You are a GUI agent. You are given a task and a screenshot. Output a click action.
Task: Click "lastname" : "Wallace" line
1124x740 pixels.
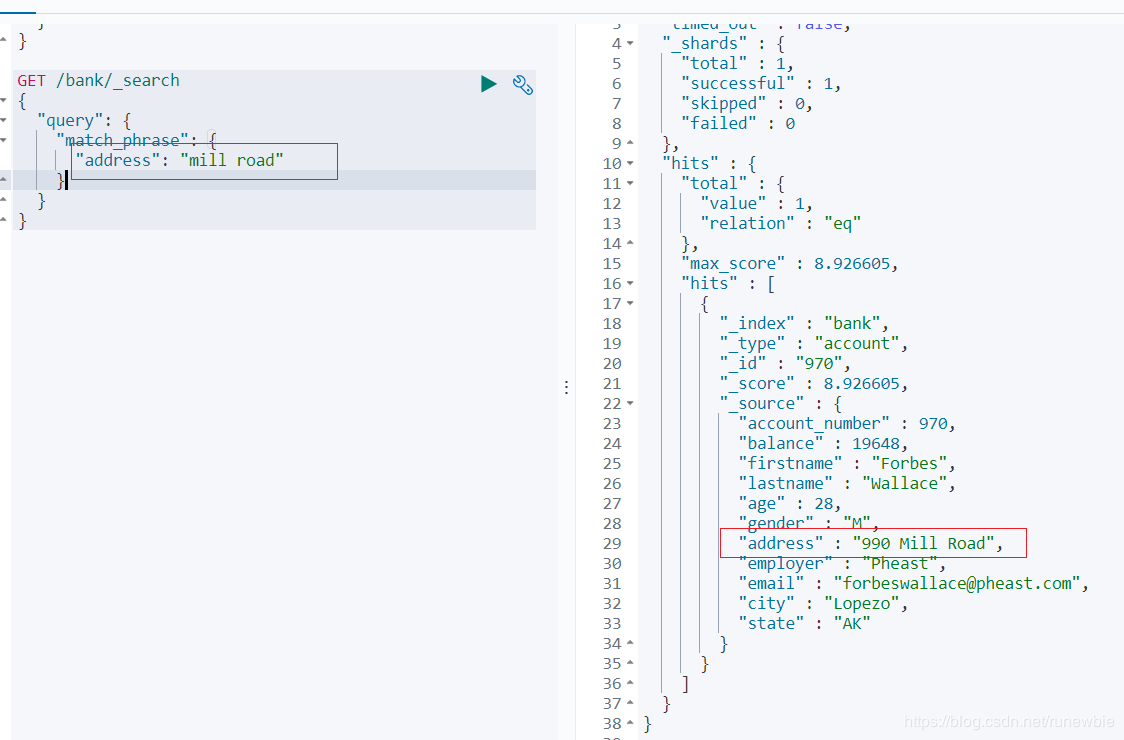point(847,484)
